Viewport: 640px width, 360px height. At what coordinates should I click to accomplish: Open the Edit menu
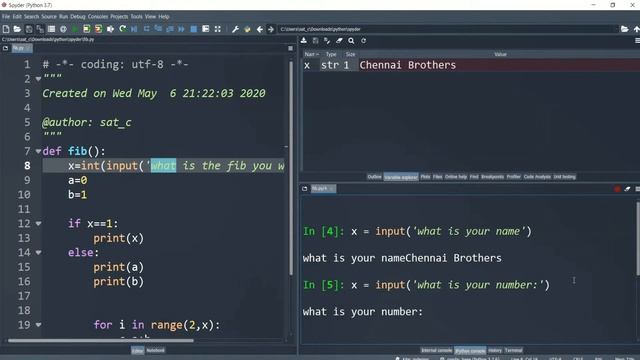point(17,17)
